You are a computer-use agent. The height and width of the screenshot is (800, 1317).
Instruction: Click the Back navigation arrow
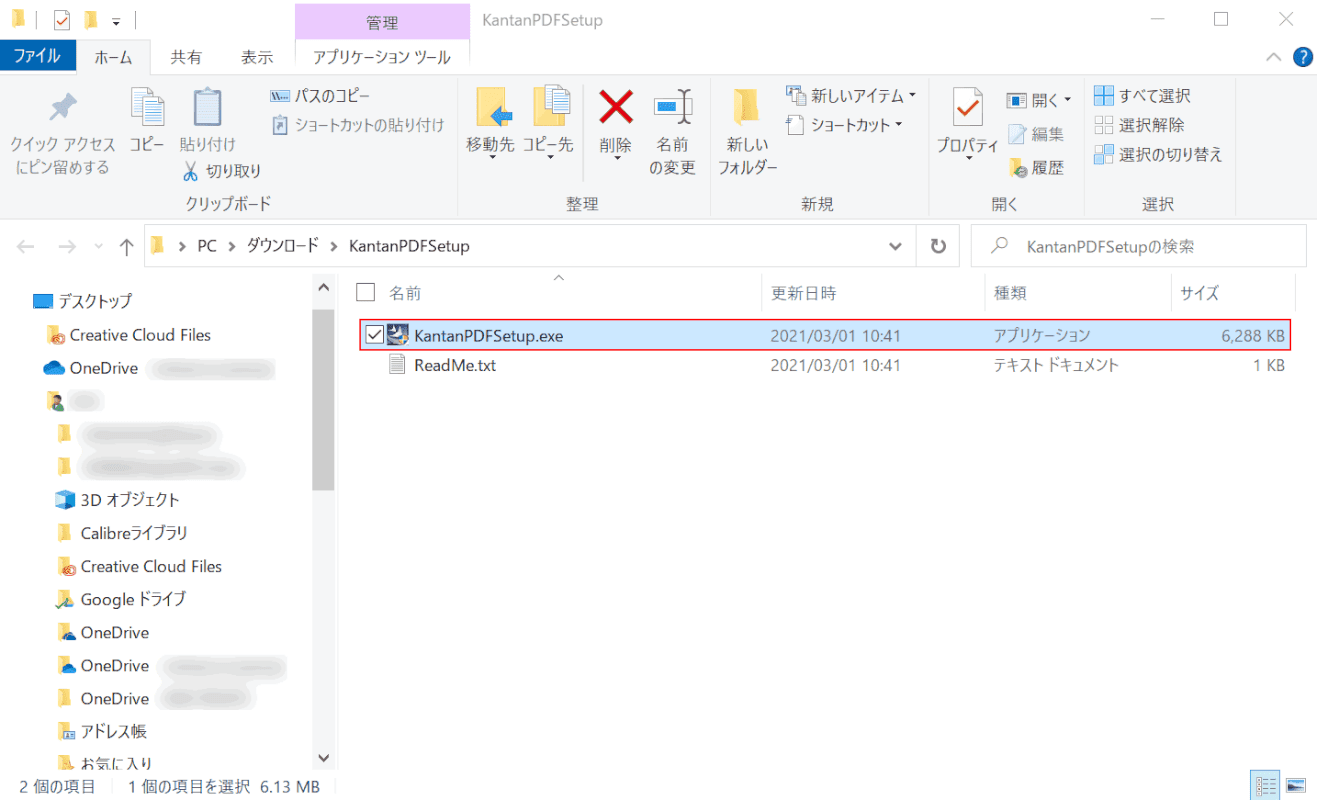point(26,246)
